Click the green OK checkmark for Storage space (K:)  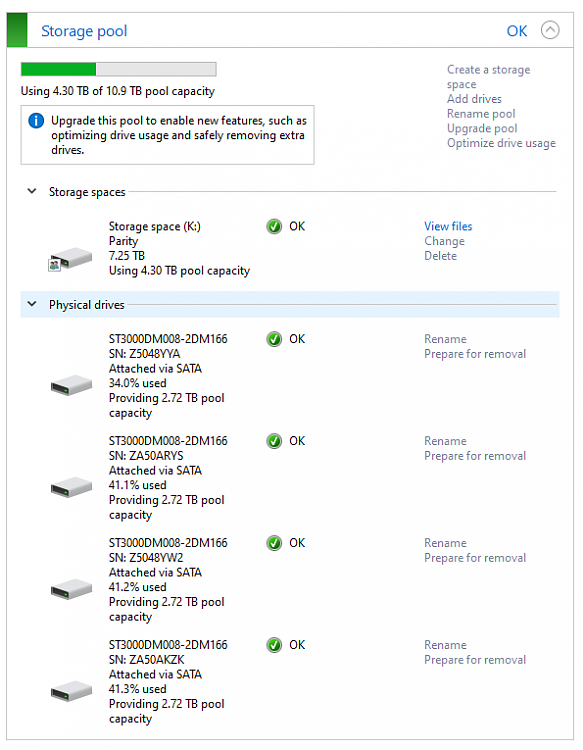coord(274,226)
